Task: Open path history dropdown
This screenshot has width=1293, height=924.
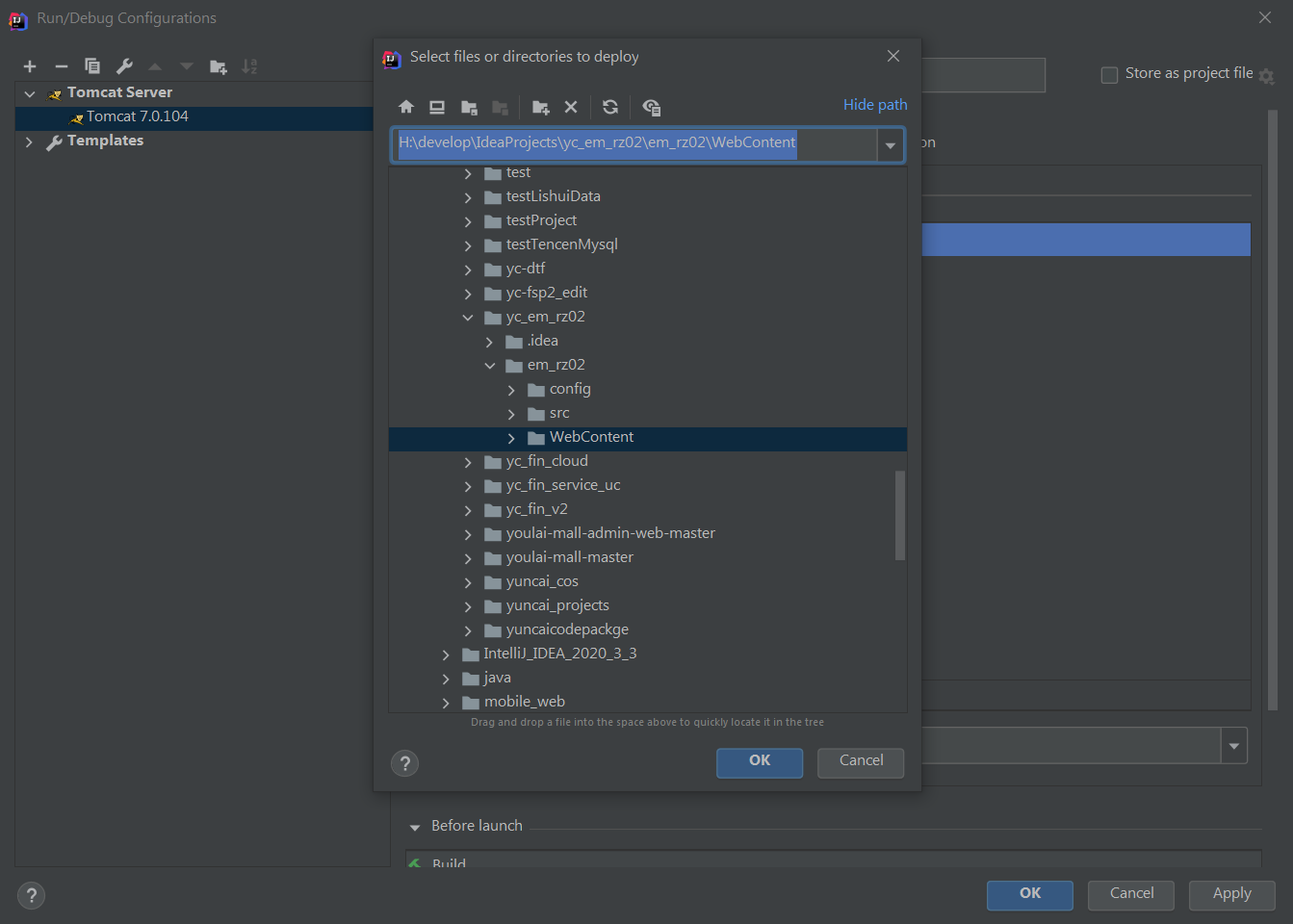Action: (891, 145)
